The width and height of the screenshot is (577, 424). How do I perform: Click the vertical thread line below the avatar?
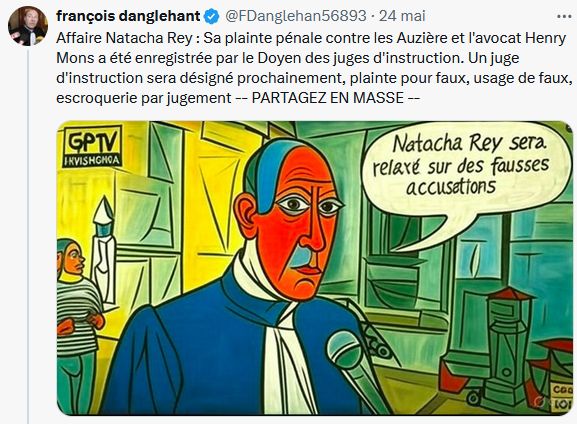[28, 236]
